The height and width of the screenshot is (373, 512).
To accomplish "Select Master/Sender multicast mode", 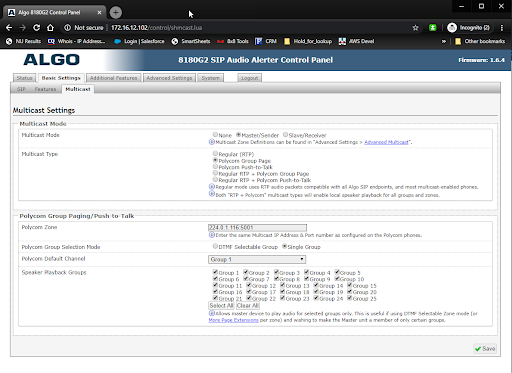I will pyautogui.click(x=238, y=135).
